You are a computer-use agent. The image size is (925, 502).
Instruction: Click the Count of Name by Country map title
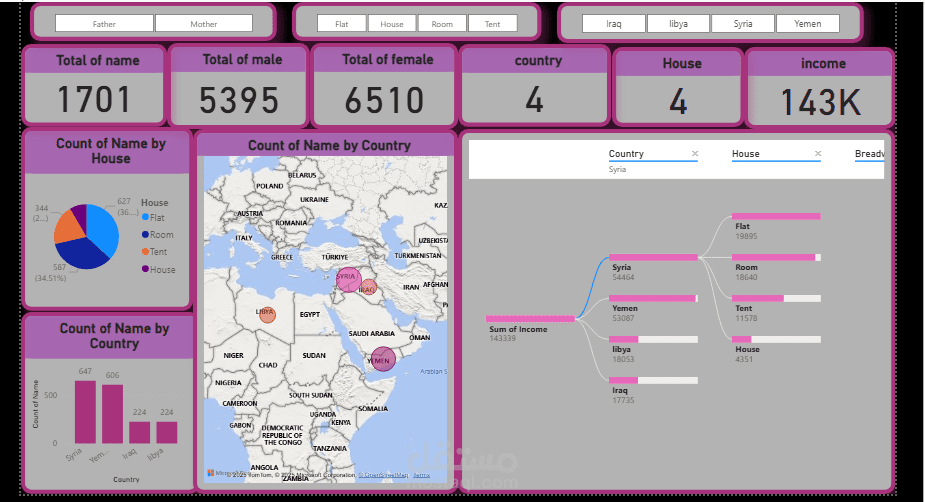click(329, 145)
